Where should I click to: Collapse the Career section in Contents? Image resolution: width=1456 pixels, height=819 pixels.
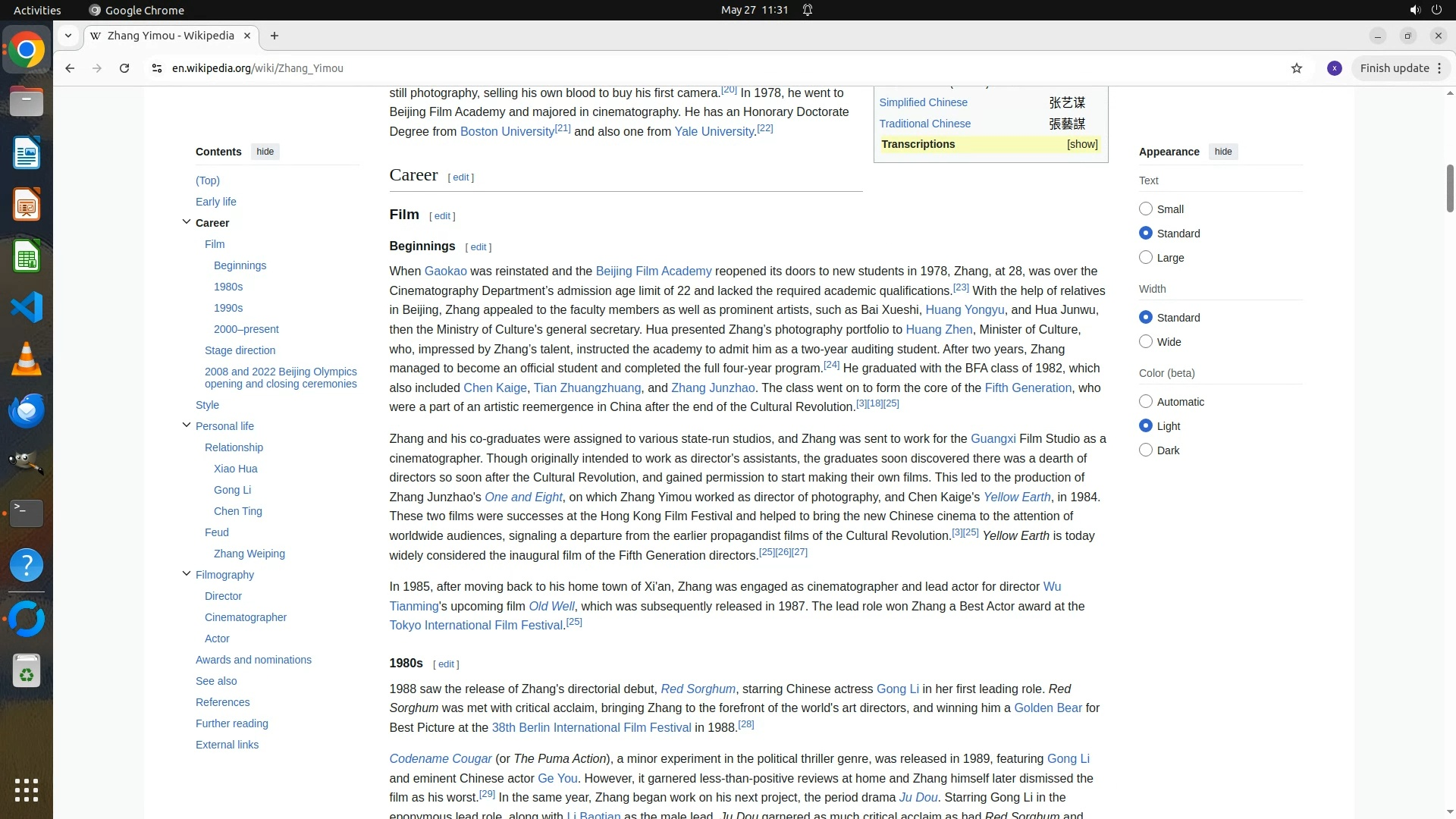click(x=187, y=222)
